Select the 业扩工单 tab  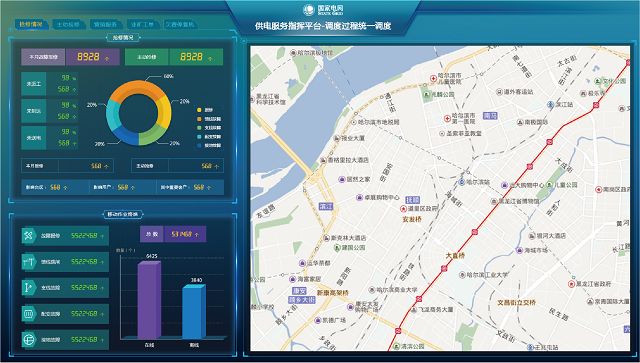tap(142, 24)
